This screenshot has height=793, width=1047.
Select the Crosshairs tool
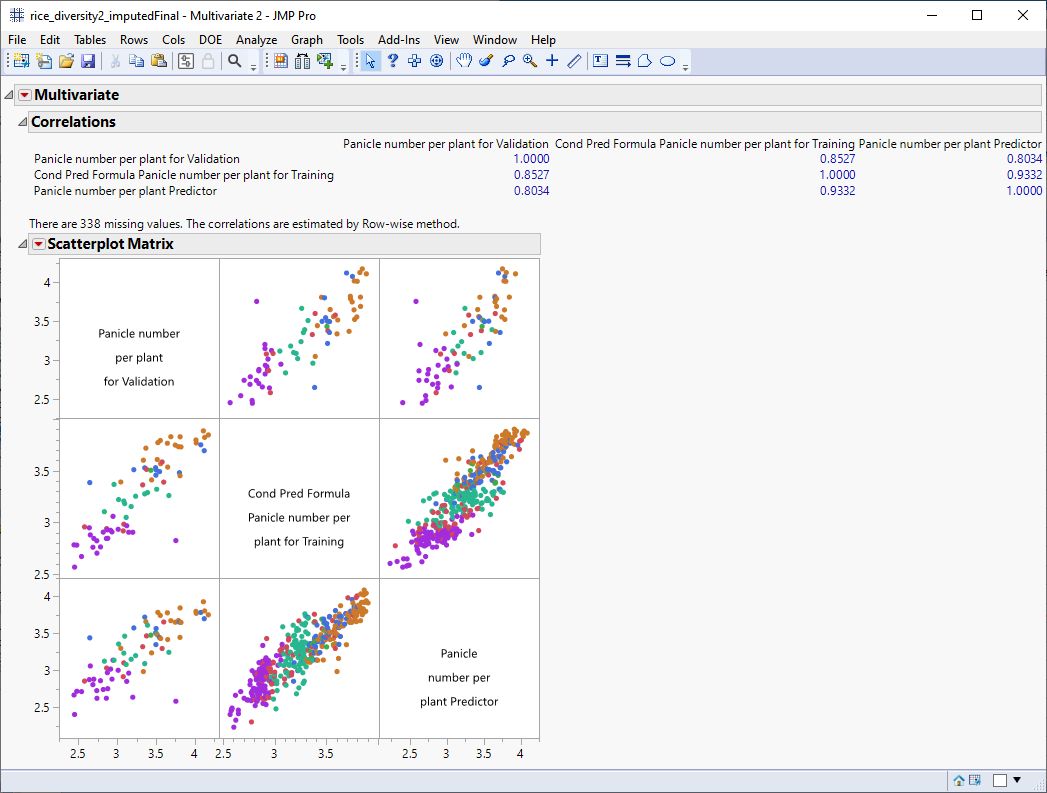tap(552, 62)
